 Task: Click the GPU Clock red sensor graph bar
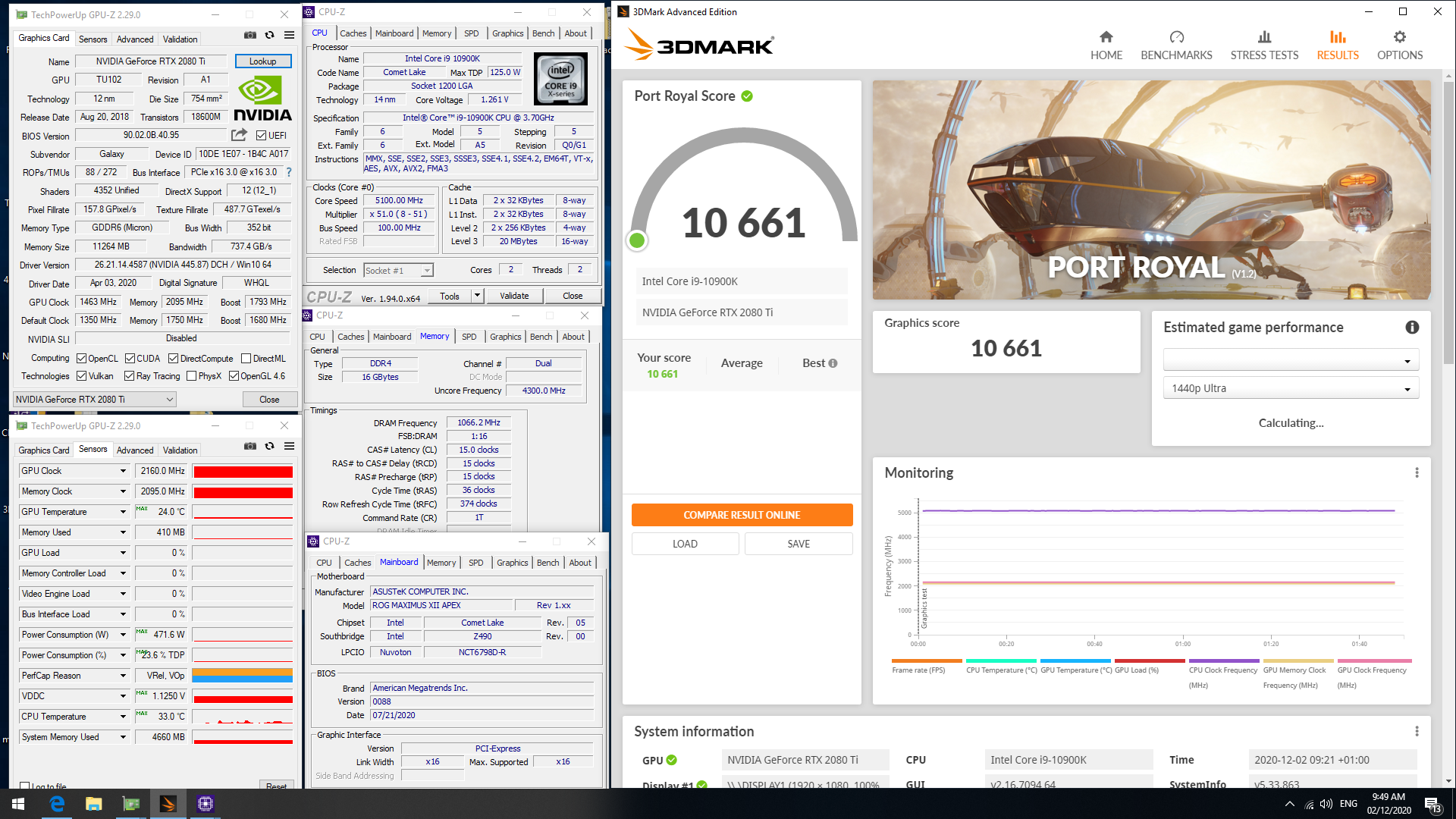point(243,472)
